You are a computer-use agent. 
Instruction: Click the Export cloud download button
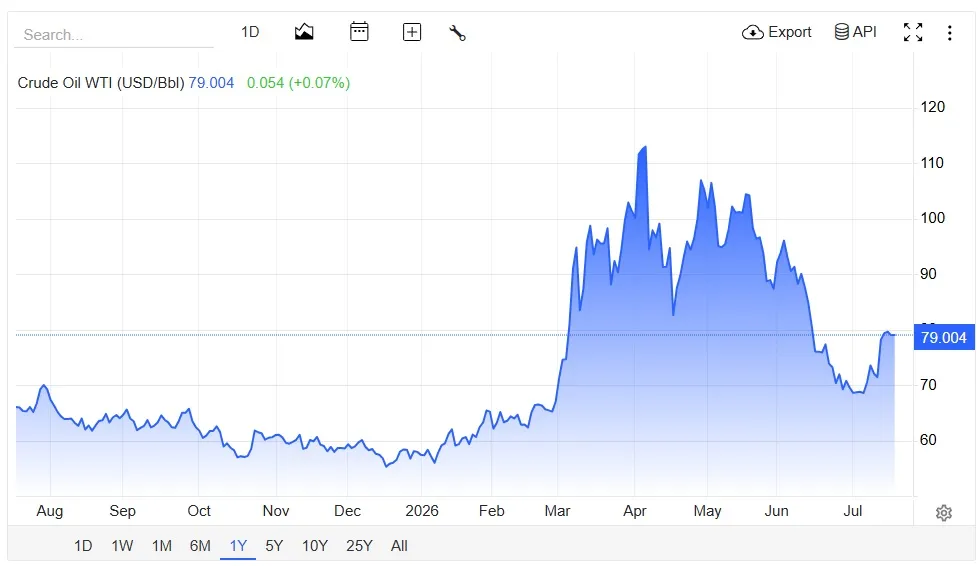(x=776, y=32)
